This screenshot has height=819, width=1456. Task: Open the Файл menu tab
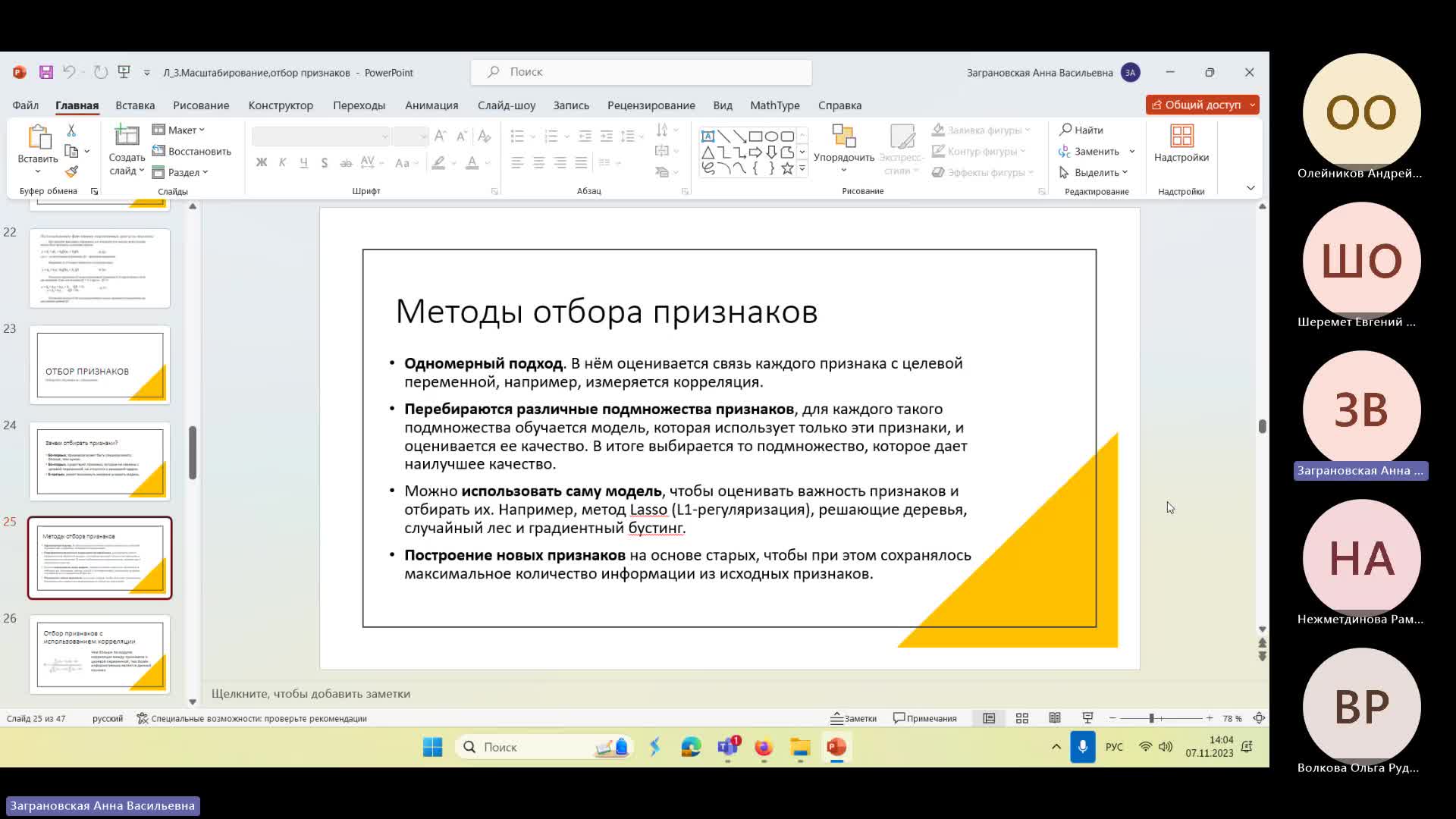click(x=26, y=105)
